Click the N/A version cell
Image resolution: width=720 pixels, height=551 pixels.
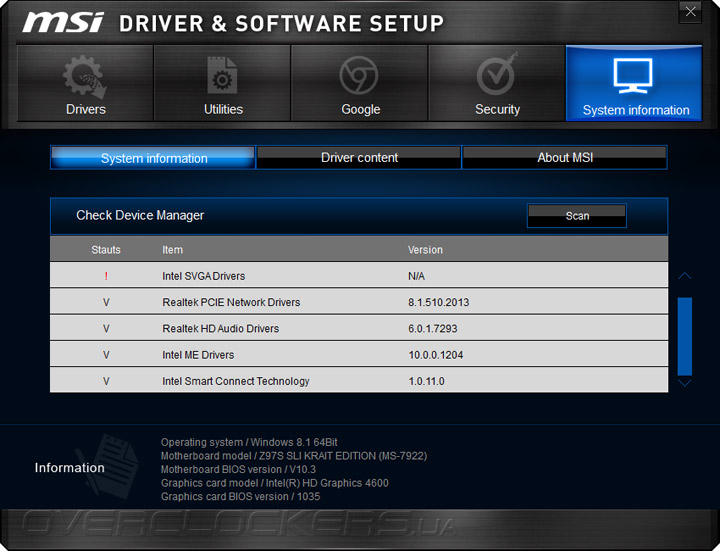416,276
